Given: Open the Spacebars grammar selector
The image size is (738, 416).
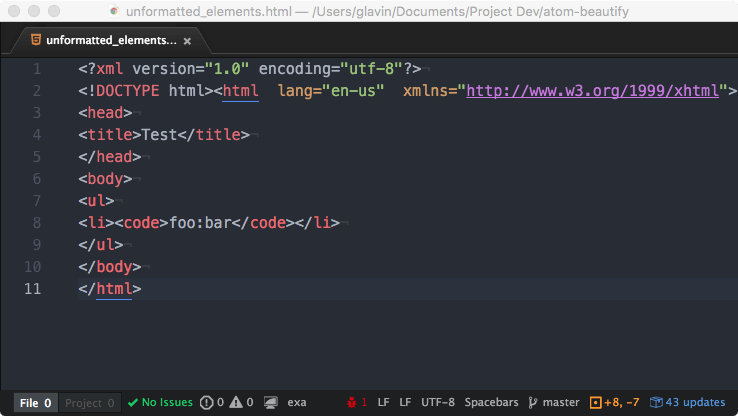Looking at the screenshot, I should tap(492, 402).
